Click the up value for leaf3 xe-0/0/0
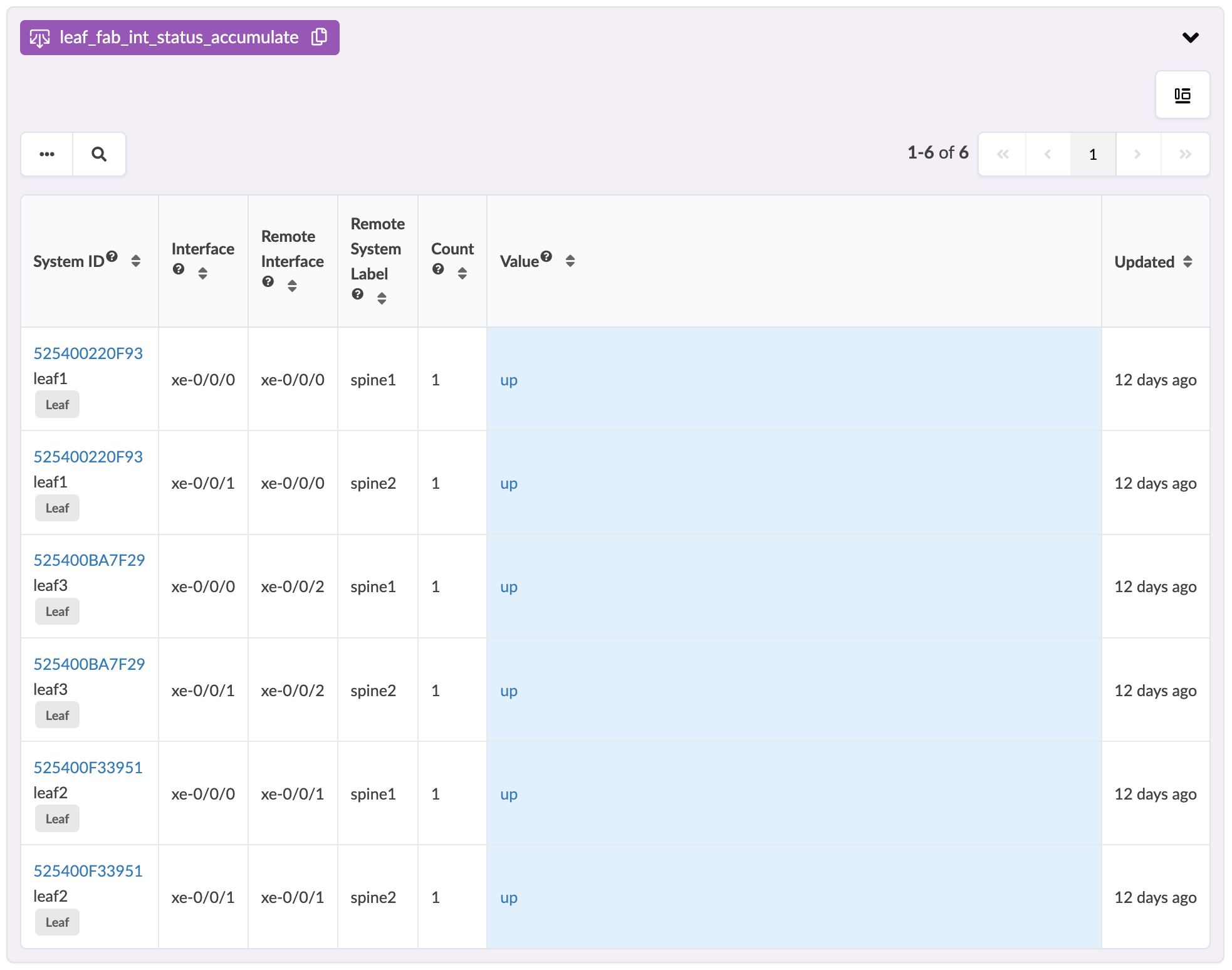The image size is (1232, 970). (x=508, y=587)
